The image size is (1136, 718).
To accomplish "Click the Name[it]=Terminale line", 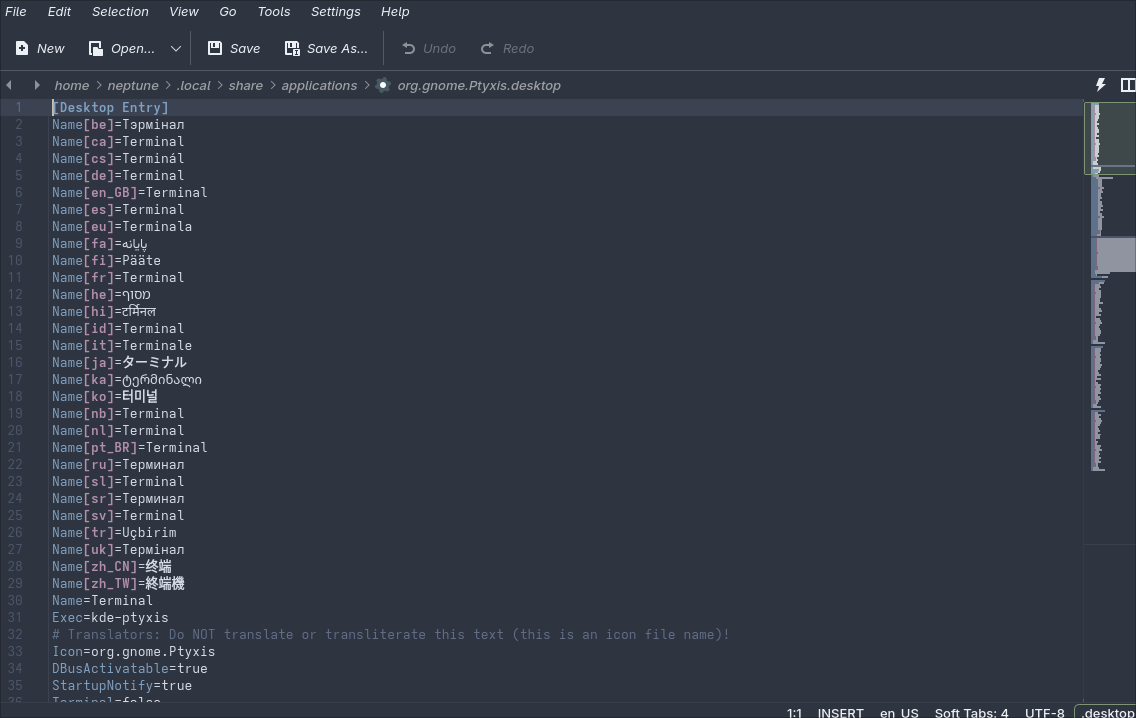I will point(122,346).
